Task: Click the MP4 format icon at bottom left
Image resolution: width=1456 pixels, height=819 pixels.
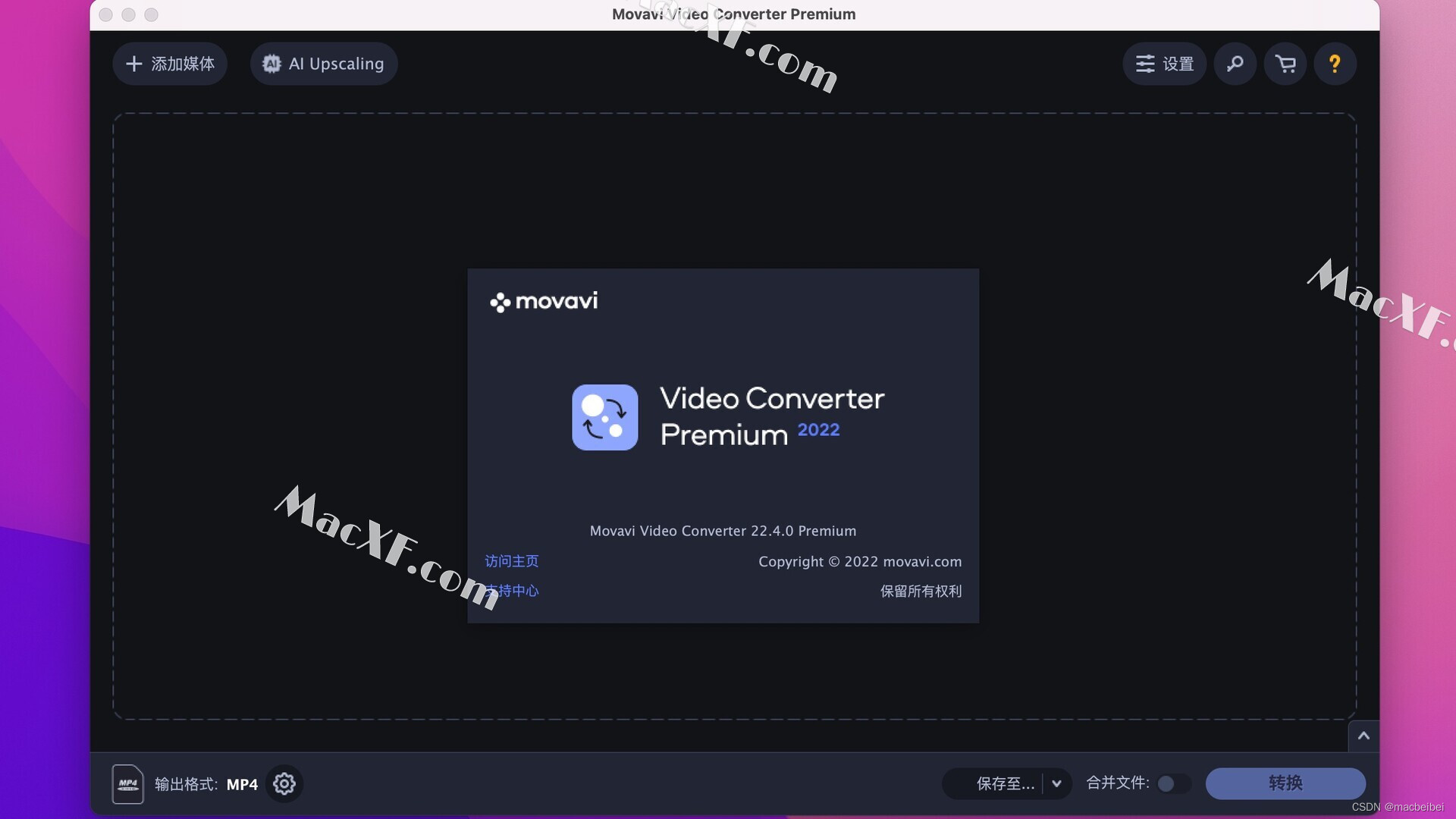Action: coord(127,784)
